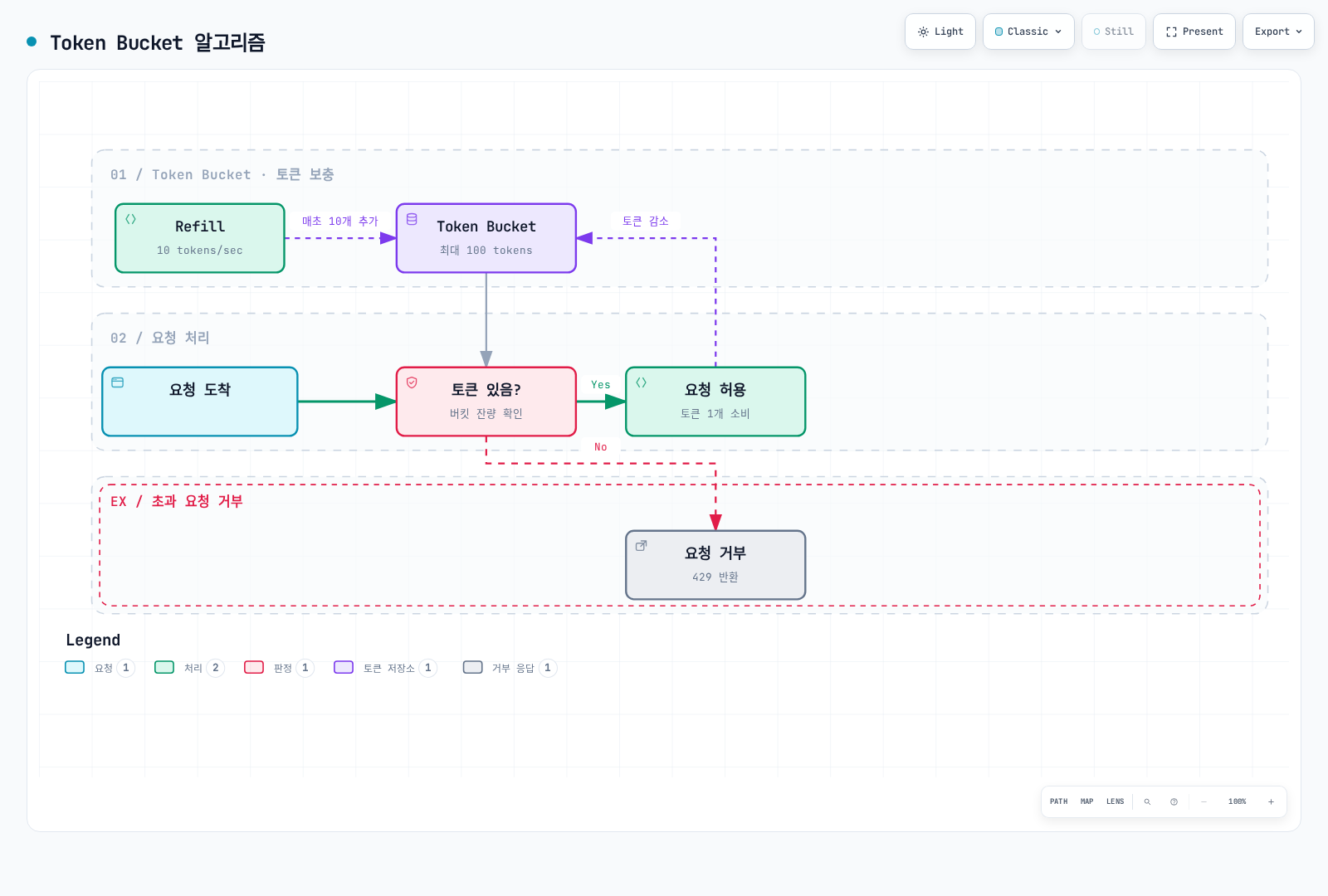Screen dimensions: 1328x896
Task: Click the 판정 legend color swatch
Action: tap(254, 667)
